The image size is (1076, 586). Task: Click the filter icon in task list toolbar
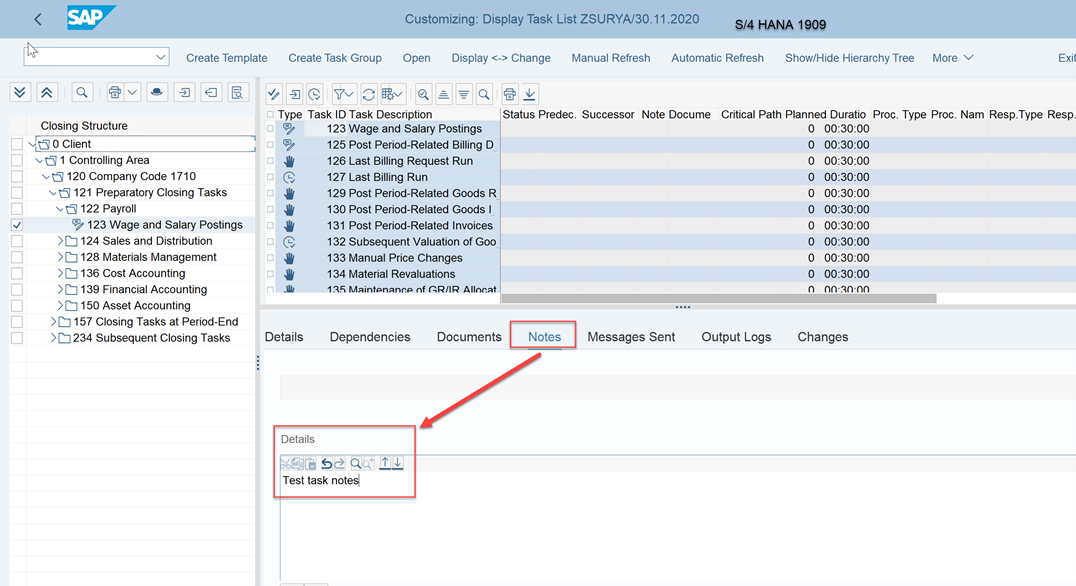[x=343, y=95]
